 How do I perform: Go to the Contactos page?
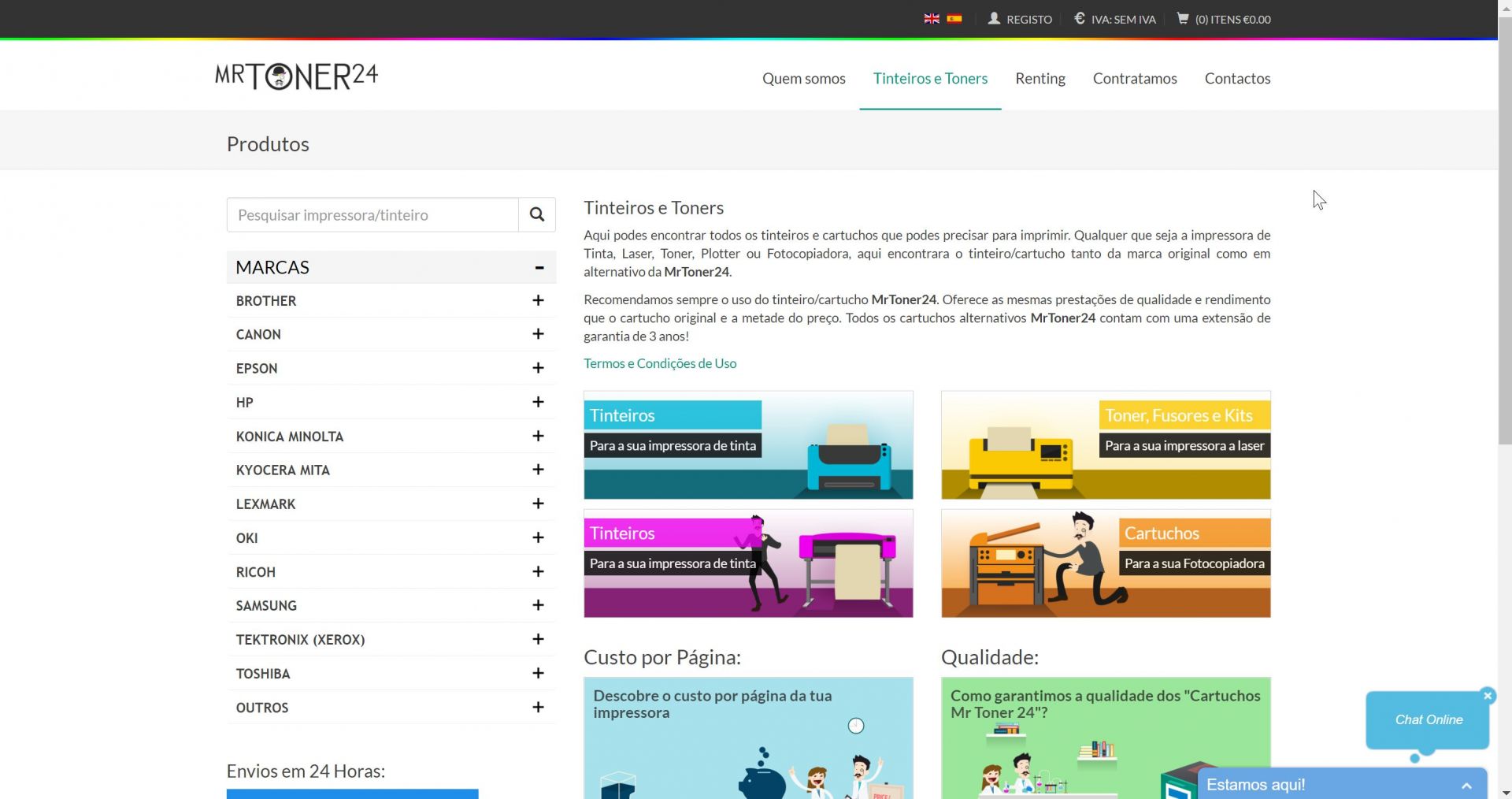[1237, 78]
